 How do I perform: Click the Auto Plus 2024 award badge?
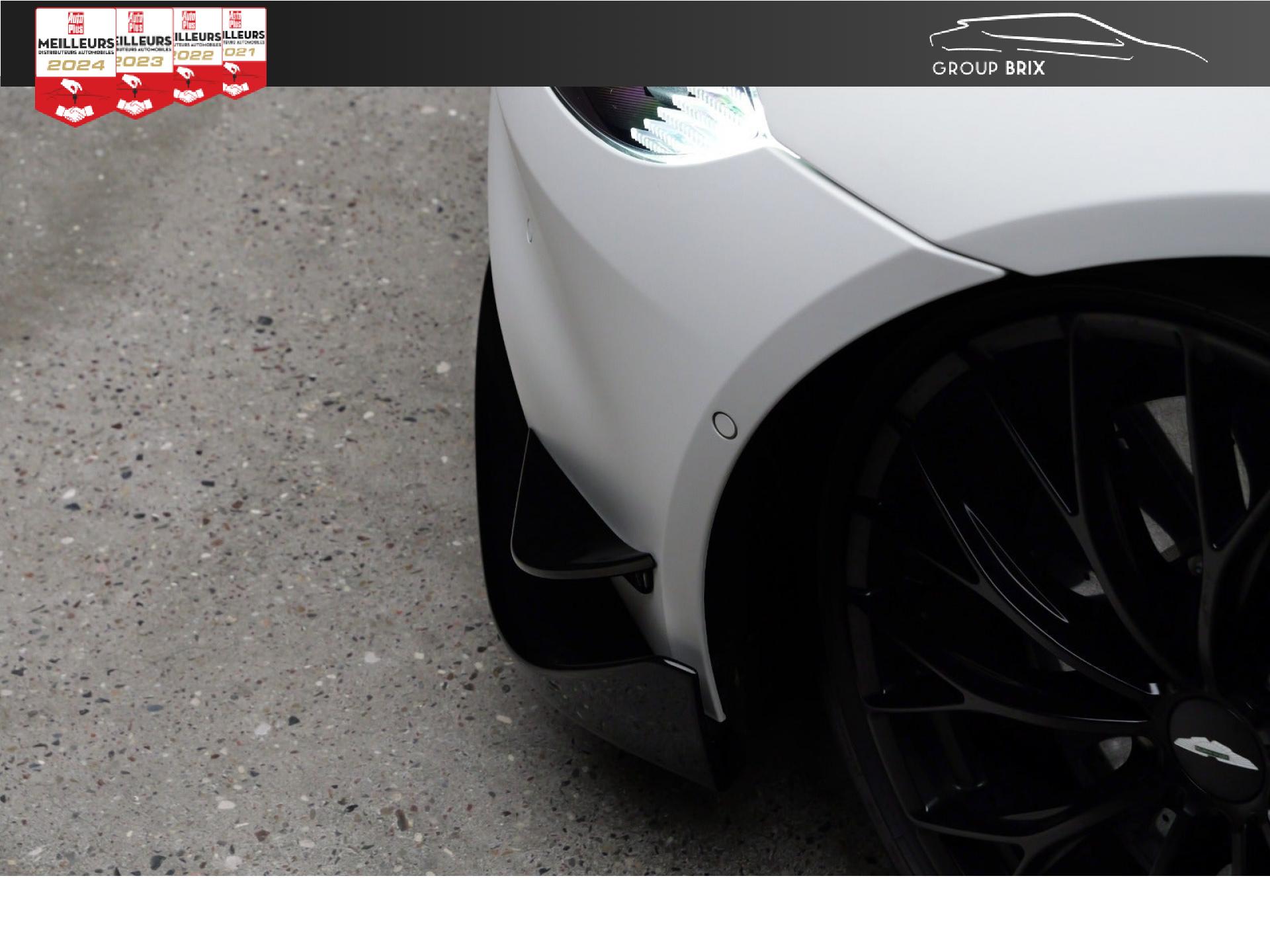75,66
